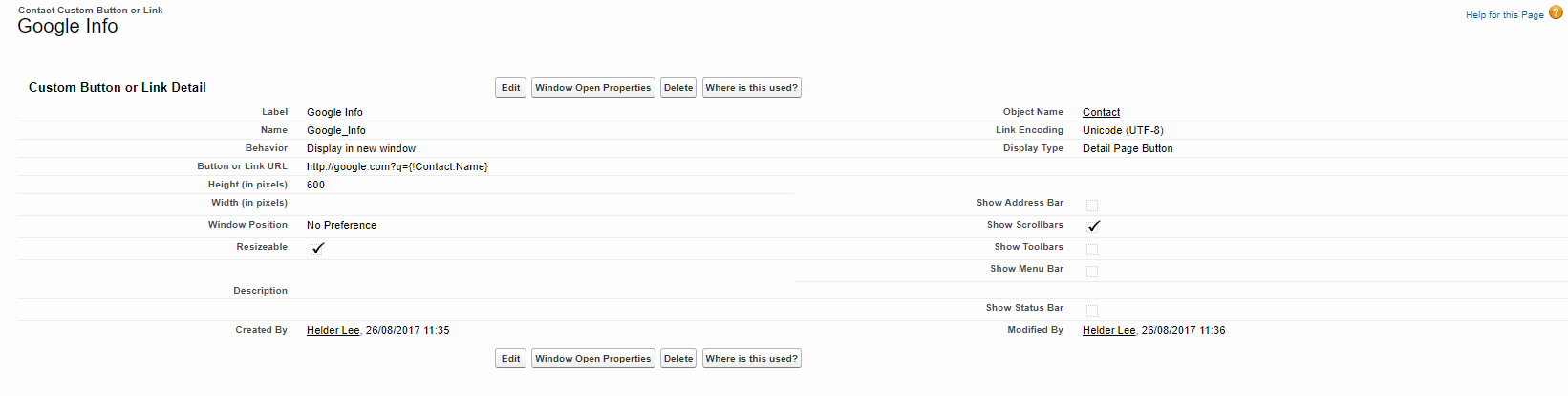Click the bottom Edit button
This screenshot has height=396, width=1568.
pyautogui.click(x=511, y=359)
